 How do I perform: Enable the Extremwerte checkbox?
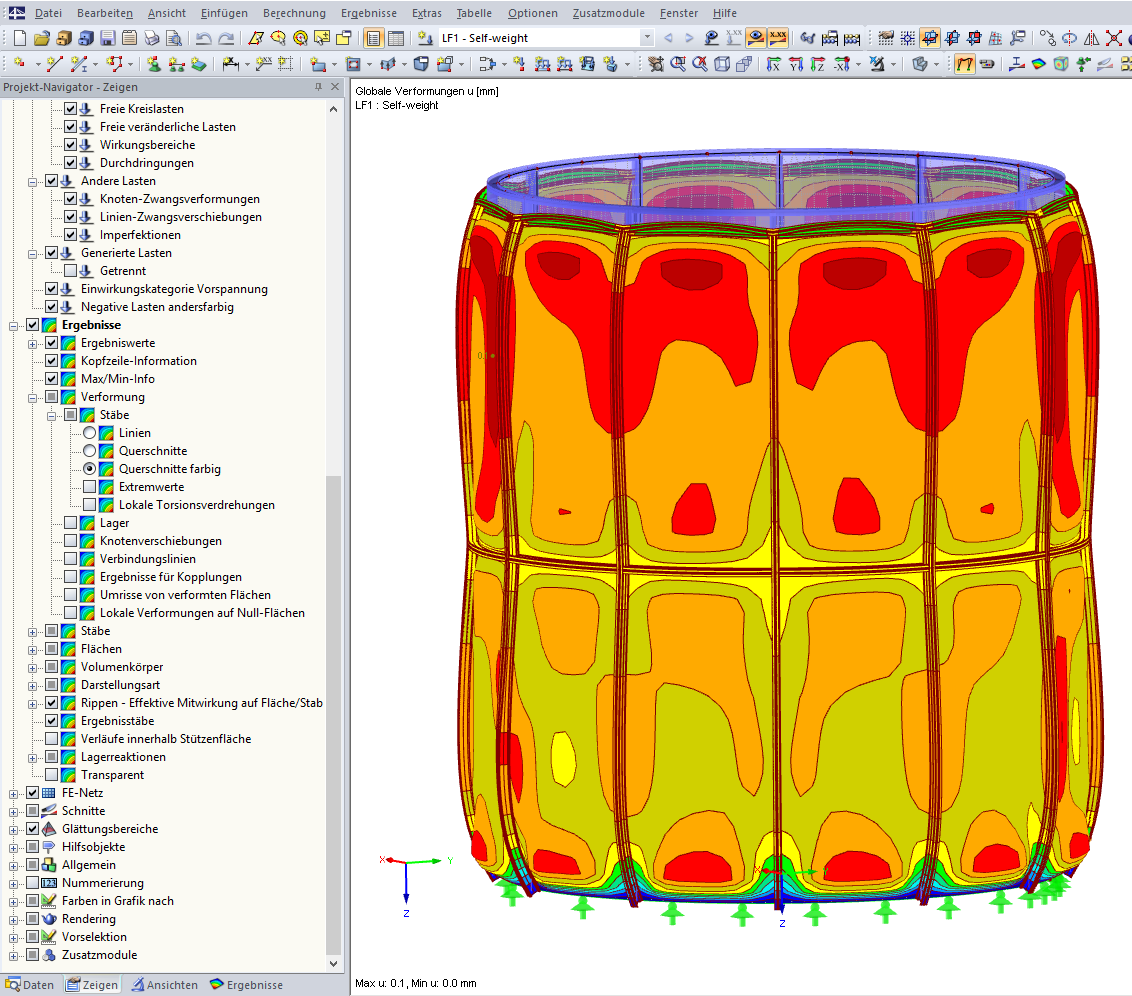point(89,487)
